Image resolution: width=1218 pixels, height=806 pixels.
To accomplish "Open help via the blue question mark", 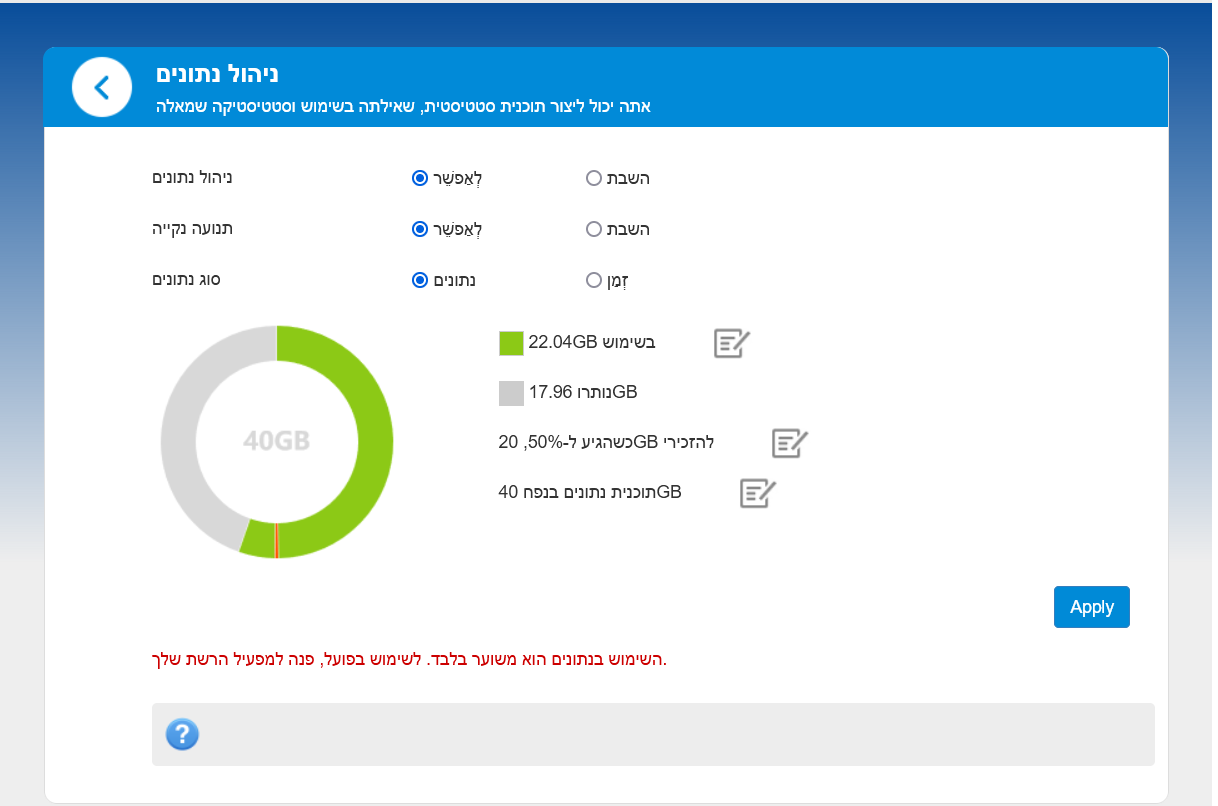I will point(182,734).
